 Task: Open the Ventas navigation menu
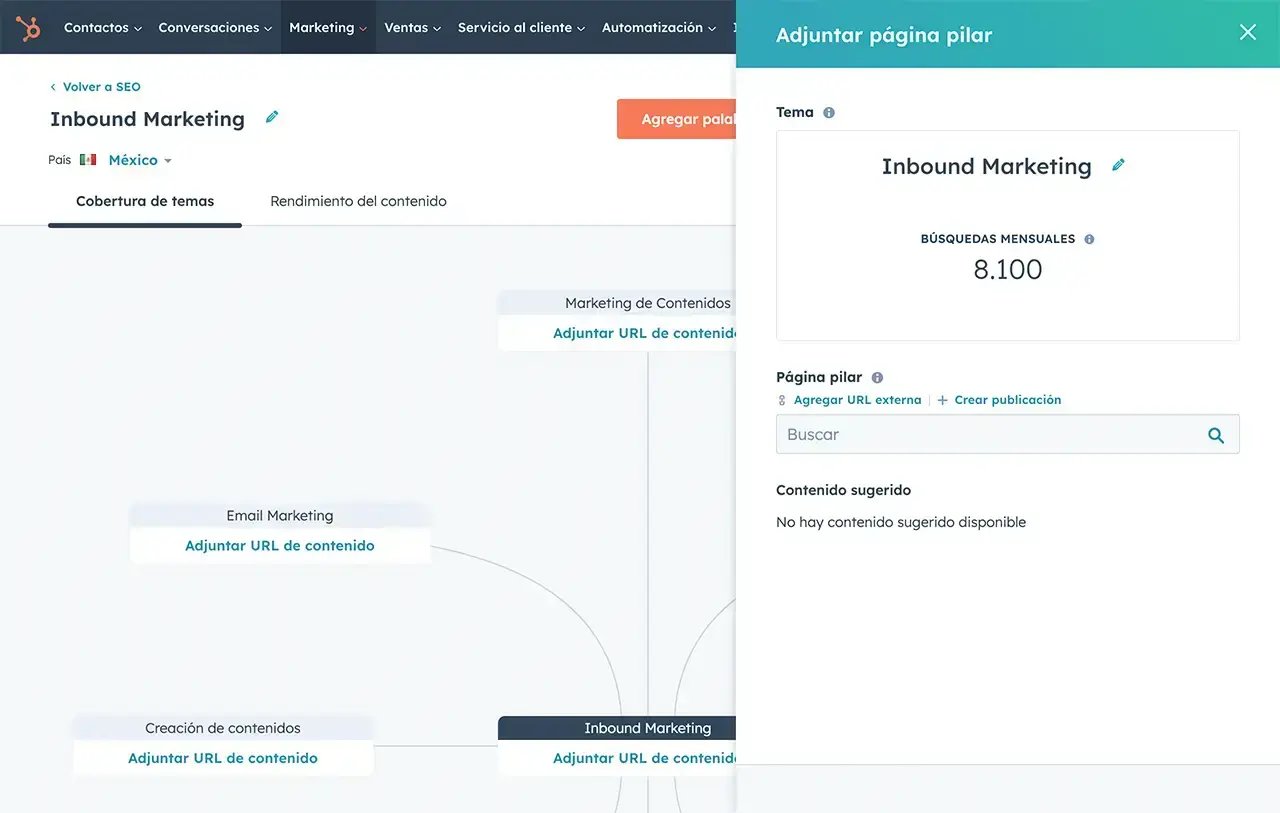click(412, 28)
